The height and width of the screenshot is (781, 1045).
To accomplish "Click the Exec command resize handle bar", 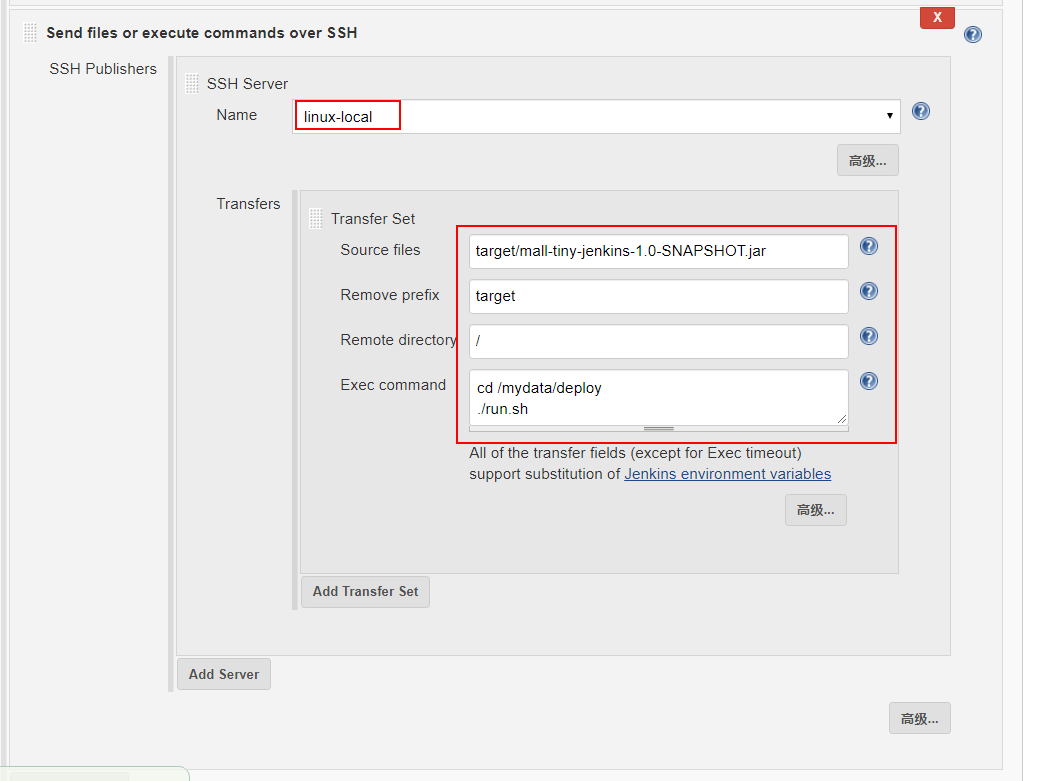I will (x=658, y=428).
